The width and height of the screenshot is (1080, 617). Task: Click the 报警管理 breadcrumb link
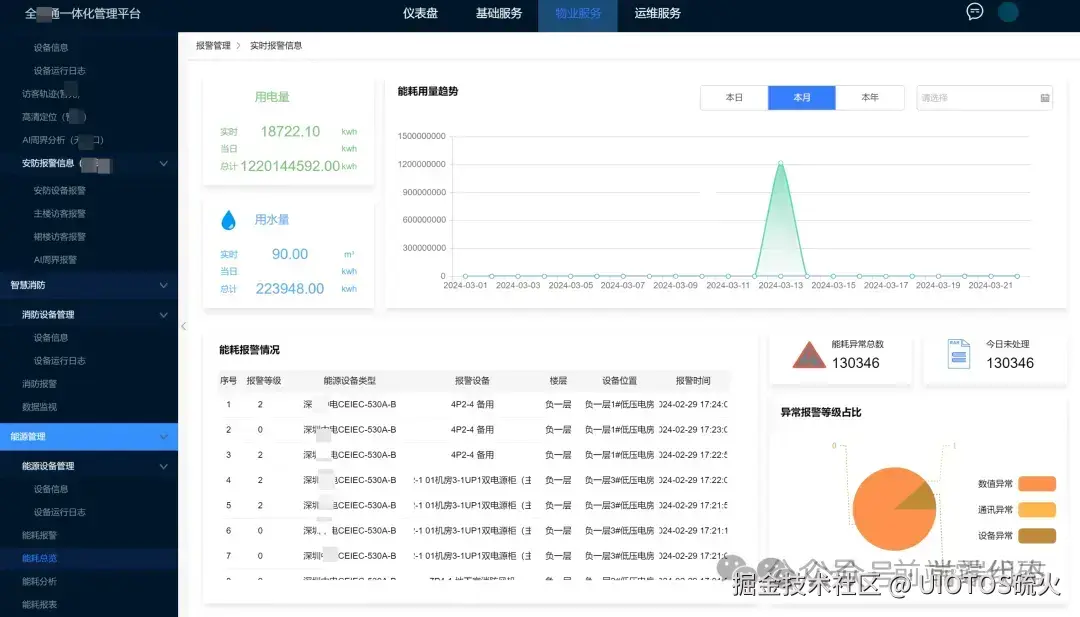(212, 45)
